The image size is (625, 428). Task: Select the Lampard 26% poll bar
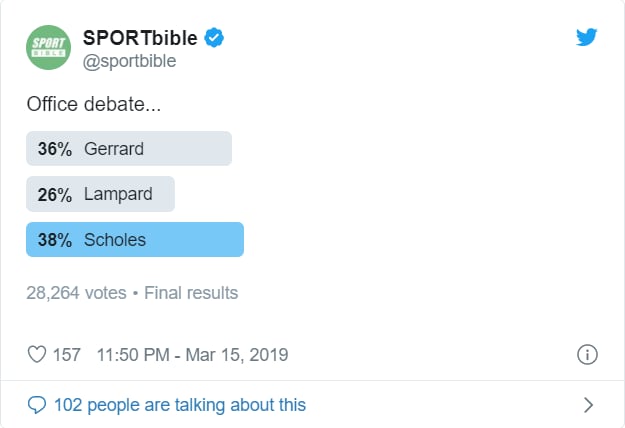point(100,194)
